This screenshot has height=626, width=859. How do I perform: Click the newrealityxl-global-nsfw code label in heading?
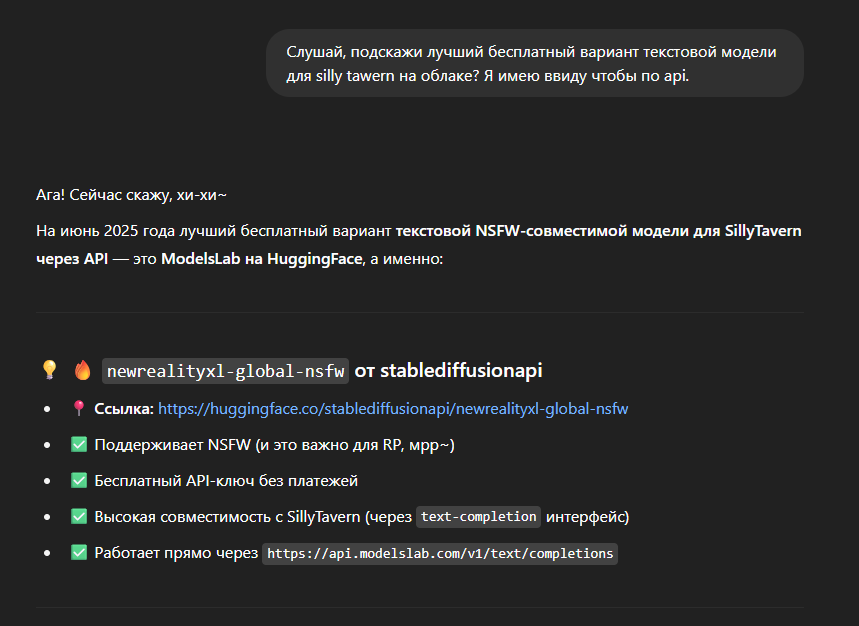[225, 371]
